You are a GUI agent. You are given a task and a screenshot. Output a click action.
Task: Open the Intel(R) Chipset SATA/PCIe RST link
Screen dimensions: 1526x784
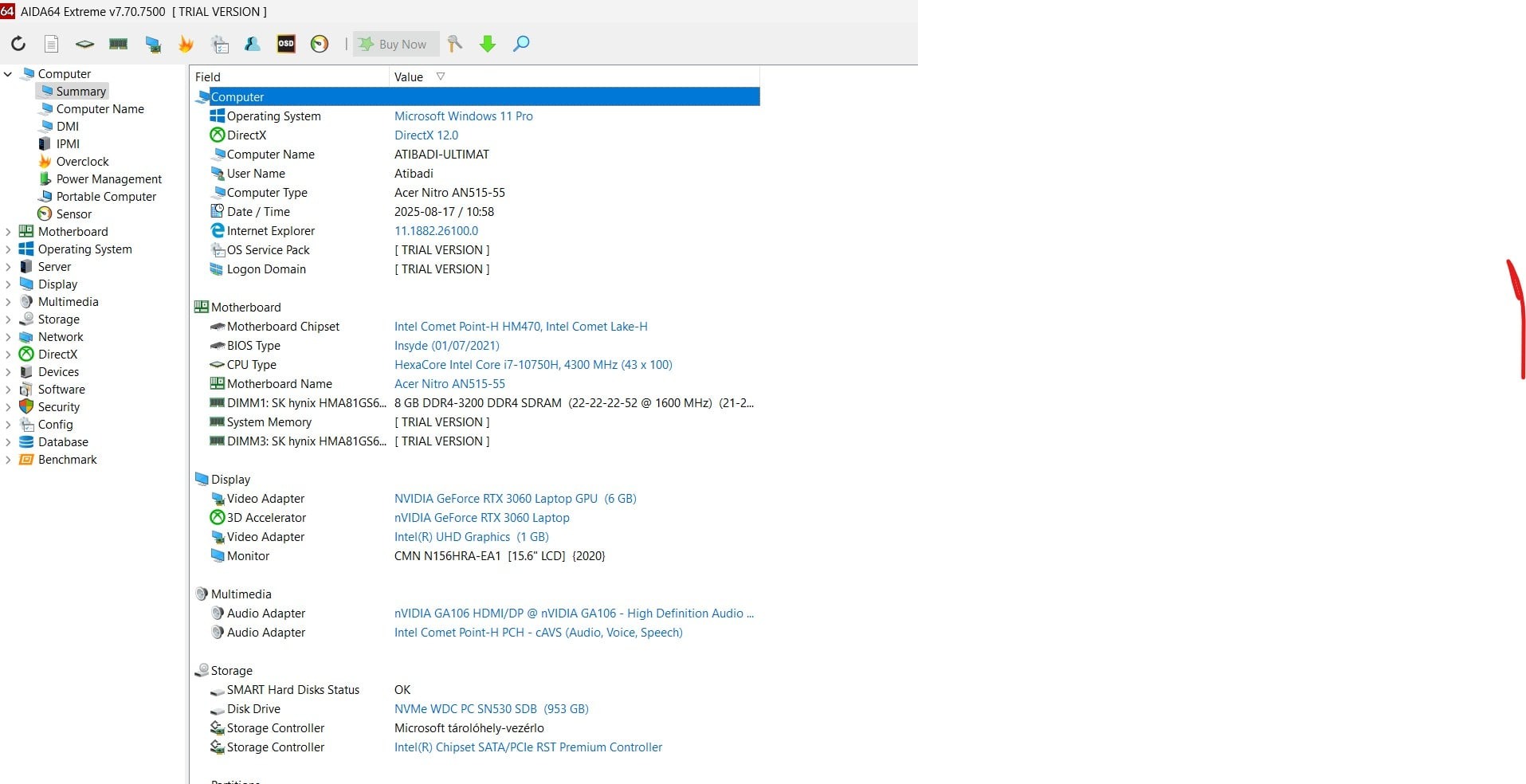[528, 747]
